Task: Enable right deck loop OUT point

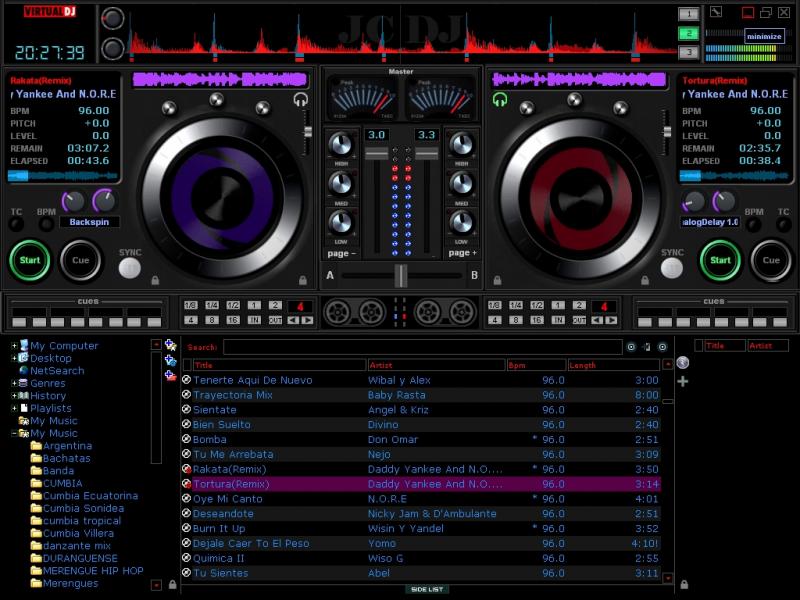Action: point(579,320)
